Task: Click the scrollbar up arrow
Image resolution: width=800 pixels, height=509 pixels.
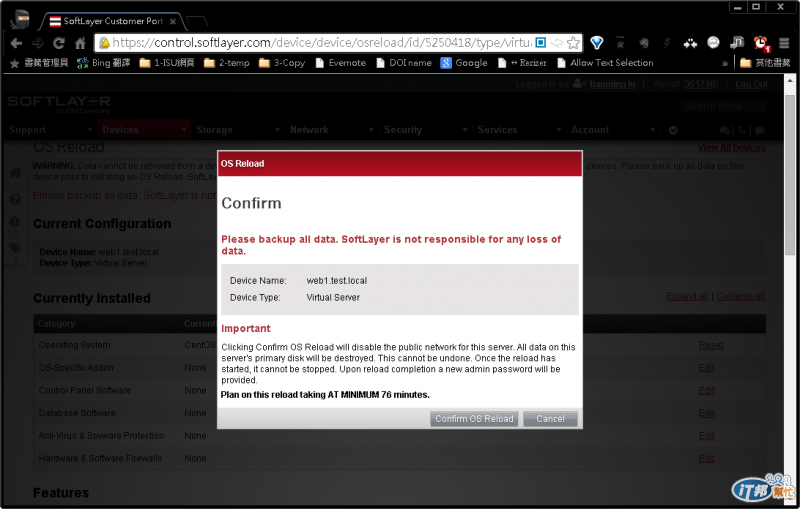Action: point(790,81)
